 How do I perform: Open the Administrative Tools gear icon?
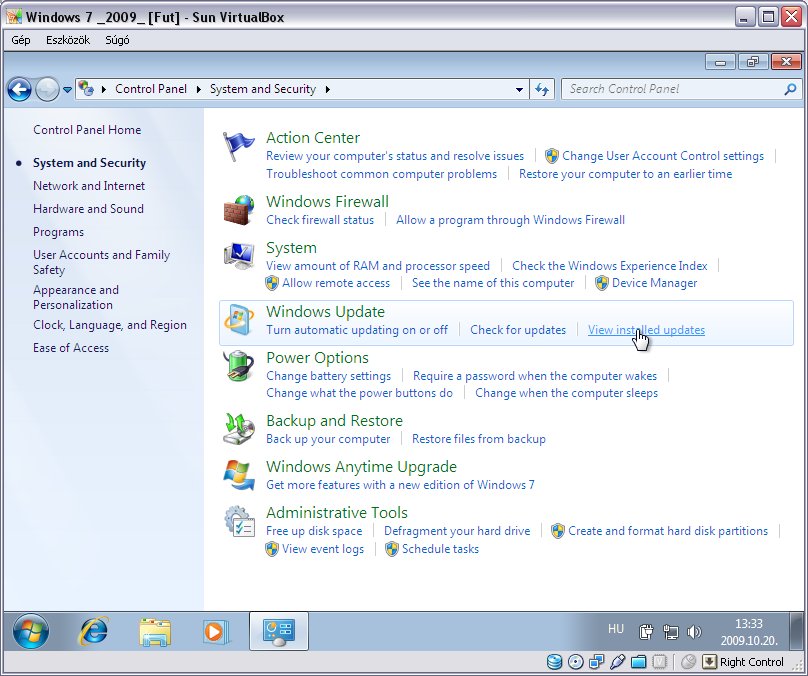(239, 521)
